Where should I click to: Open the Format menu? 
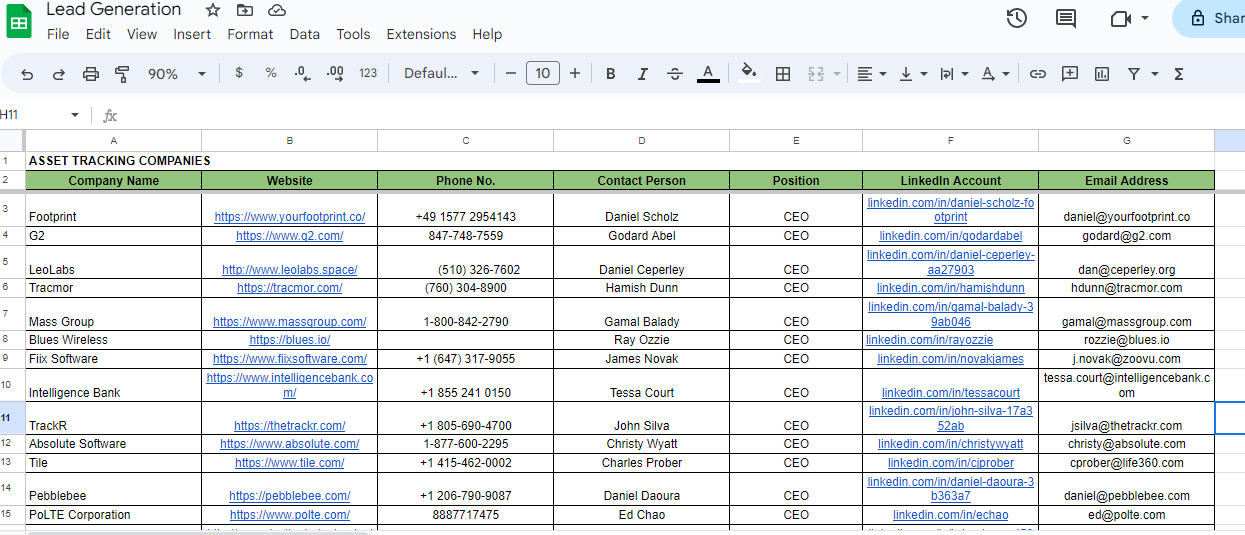click(250, 34)
